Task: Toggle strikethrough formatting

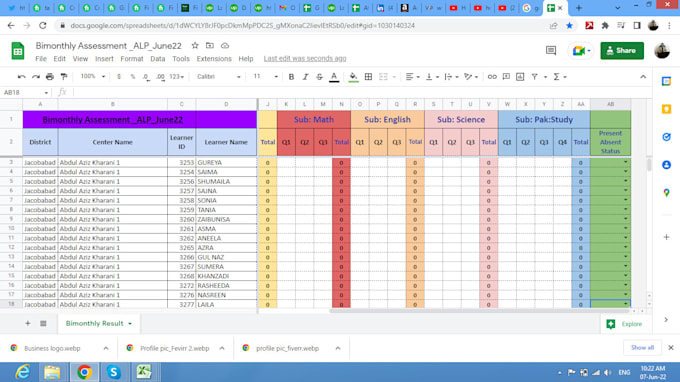Action: click(320, 77)
